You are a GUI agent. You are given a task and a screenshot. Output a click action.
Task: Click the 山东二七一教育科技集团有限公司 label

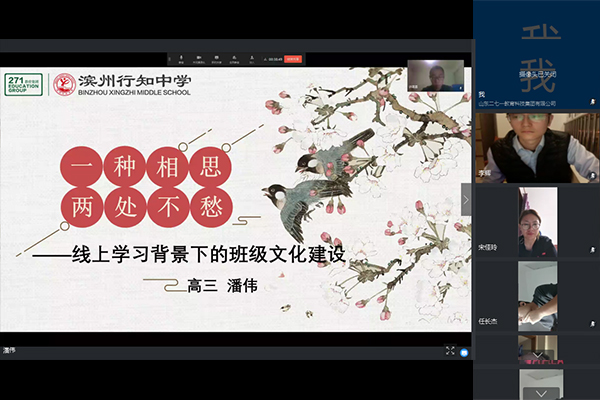(x=517, y=103)
